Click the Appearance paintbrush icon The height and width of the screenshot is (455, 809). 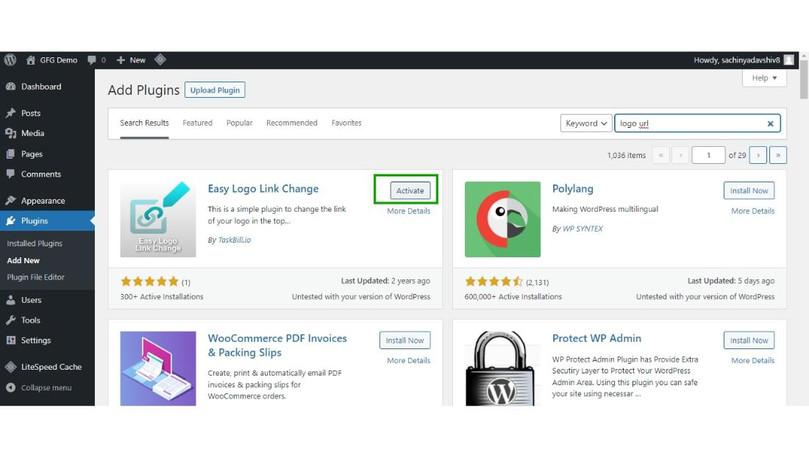click(10, 201)
